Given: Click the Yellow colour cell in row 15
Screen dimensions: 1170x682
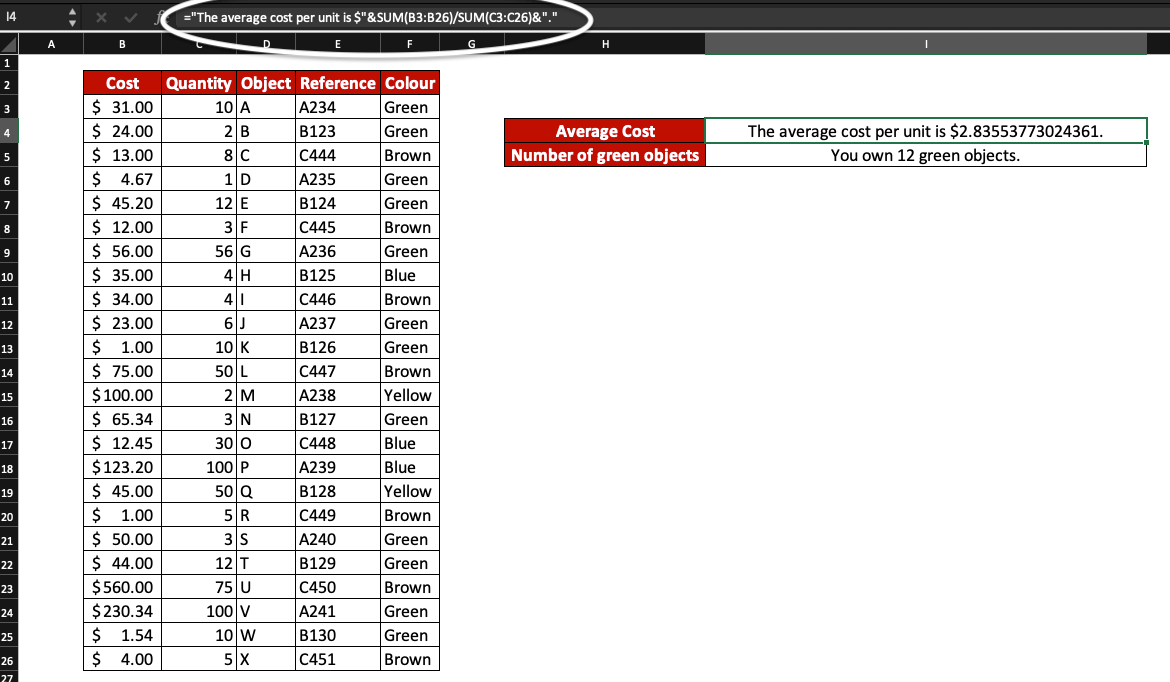Looking at the screenshot, I should pos(408,395).
